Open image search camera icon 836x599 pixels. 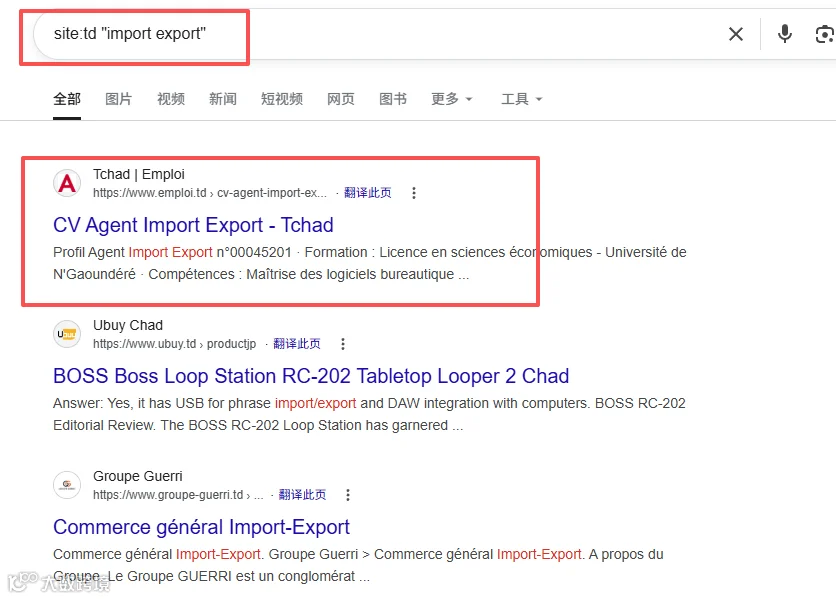825,35
